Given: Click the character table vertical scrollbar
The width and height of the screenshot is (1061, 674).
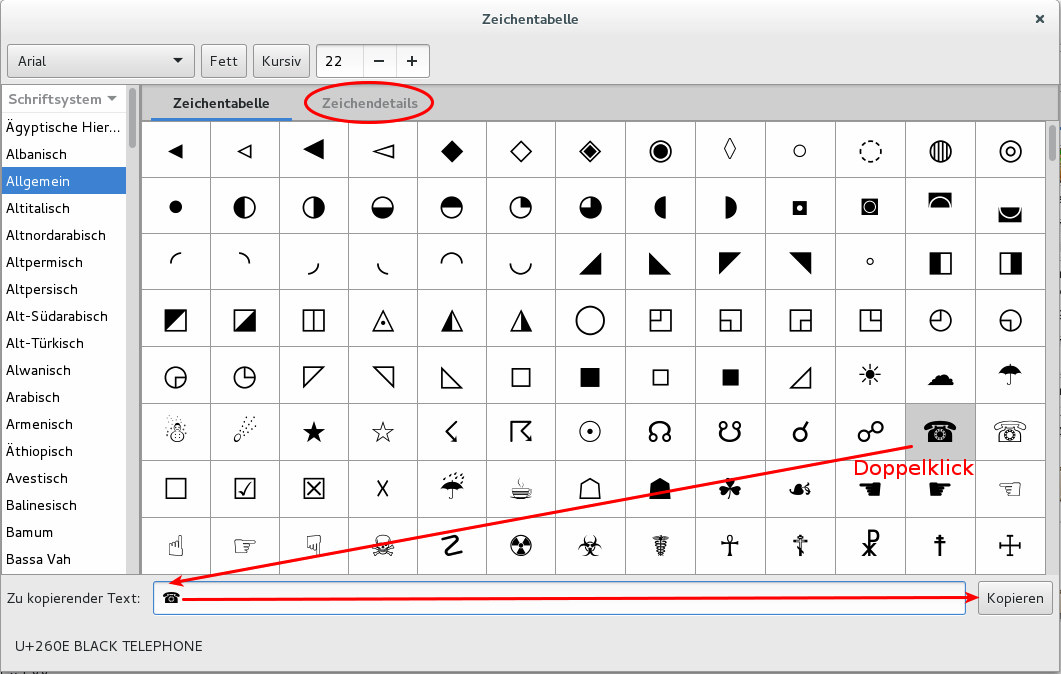Looking at the screenshot, I should click(x=1052, y=142).
